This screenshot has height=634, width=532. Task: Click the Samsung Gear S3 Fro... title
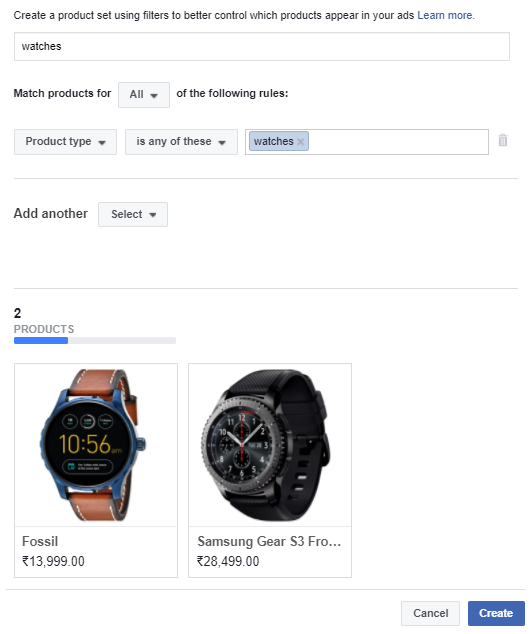(269, 541)
